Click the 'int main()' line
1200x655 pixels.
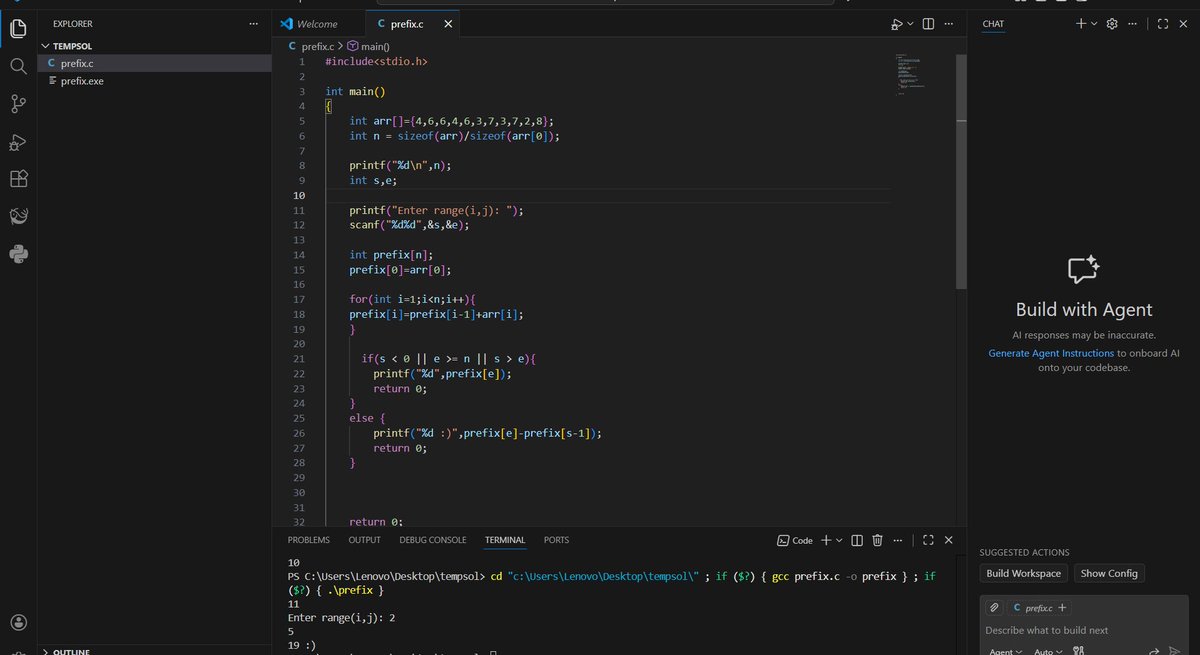point(355,92)
